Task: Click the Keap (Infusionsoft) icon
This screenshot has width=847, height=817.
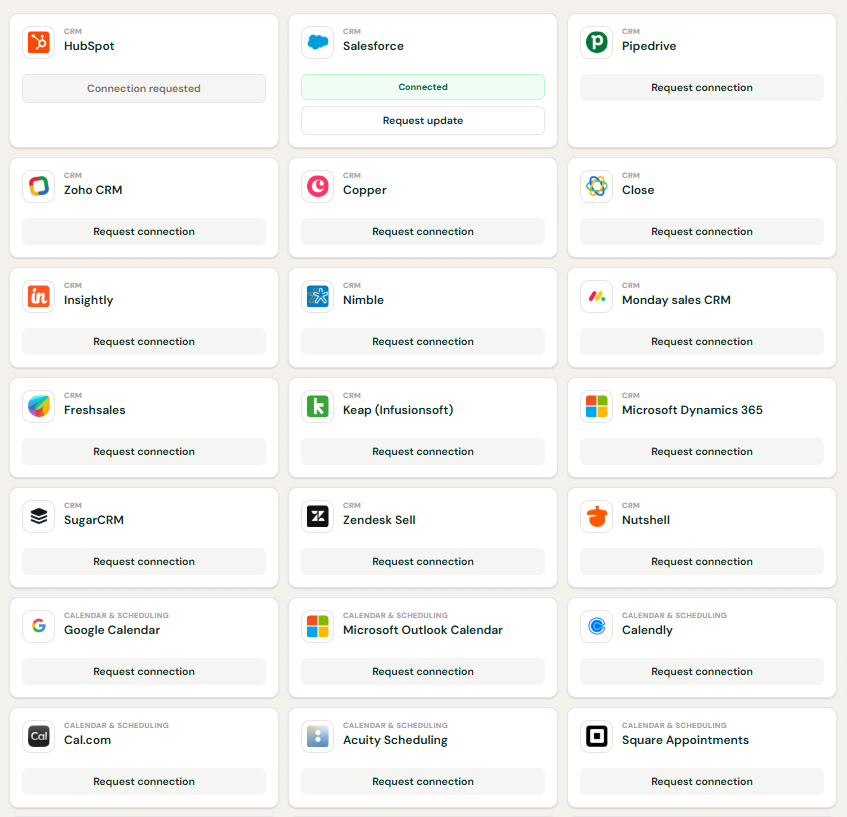Action: (318, 406)
